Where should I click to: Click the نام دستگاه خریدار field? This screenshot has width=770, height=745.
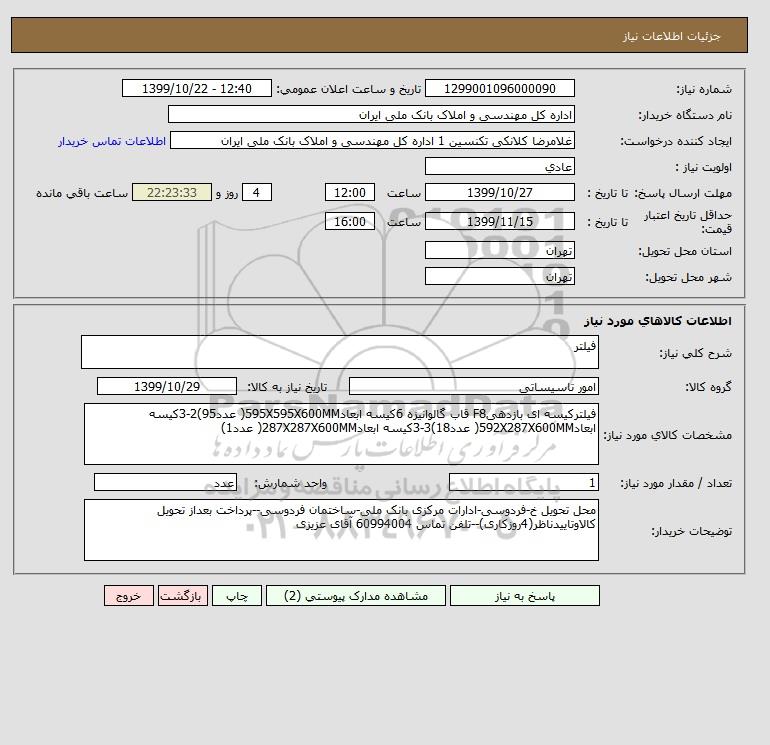(371, 114)
